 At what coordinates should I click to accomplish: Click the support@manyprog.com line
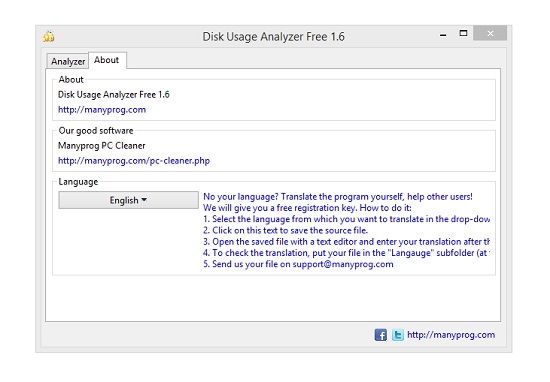pos(298,264)
